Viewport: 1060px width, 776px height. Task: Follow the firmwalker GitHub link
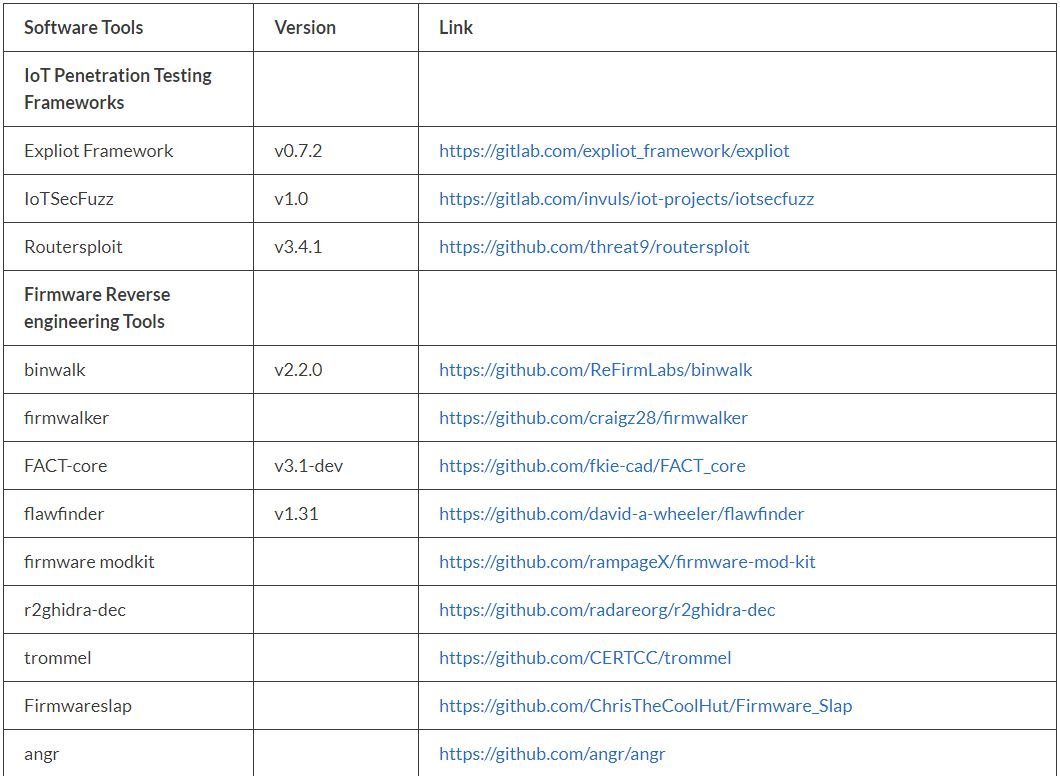pyautogui.click(x=593, y=418)
